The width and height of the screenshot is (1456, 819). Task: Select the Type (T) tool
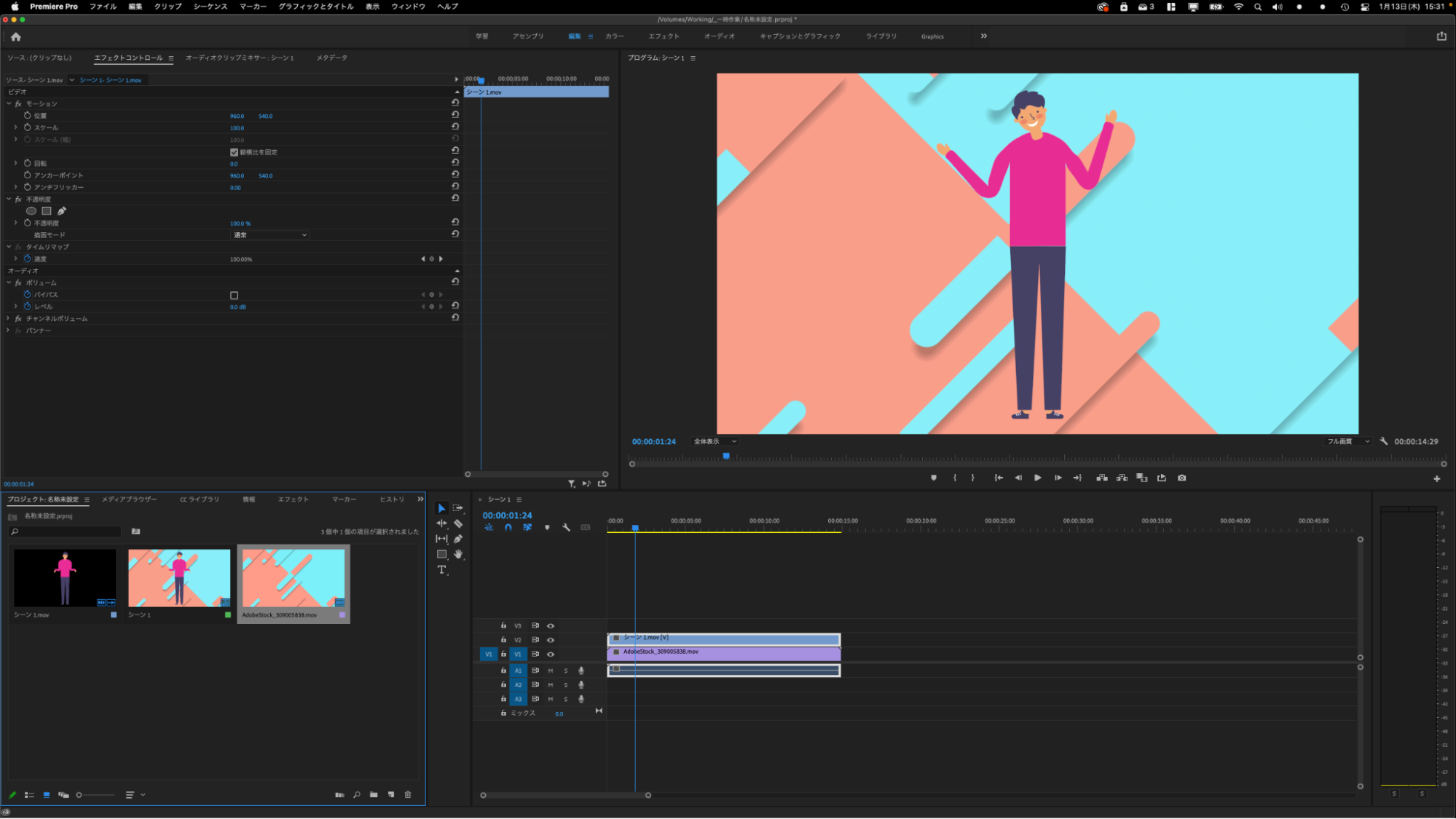(x=441, y=570)
